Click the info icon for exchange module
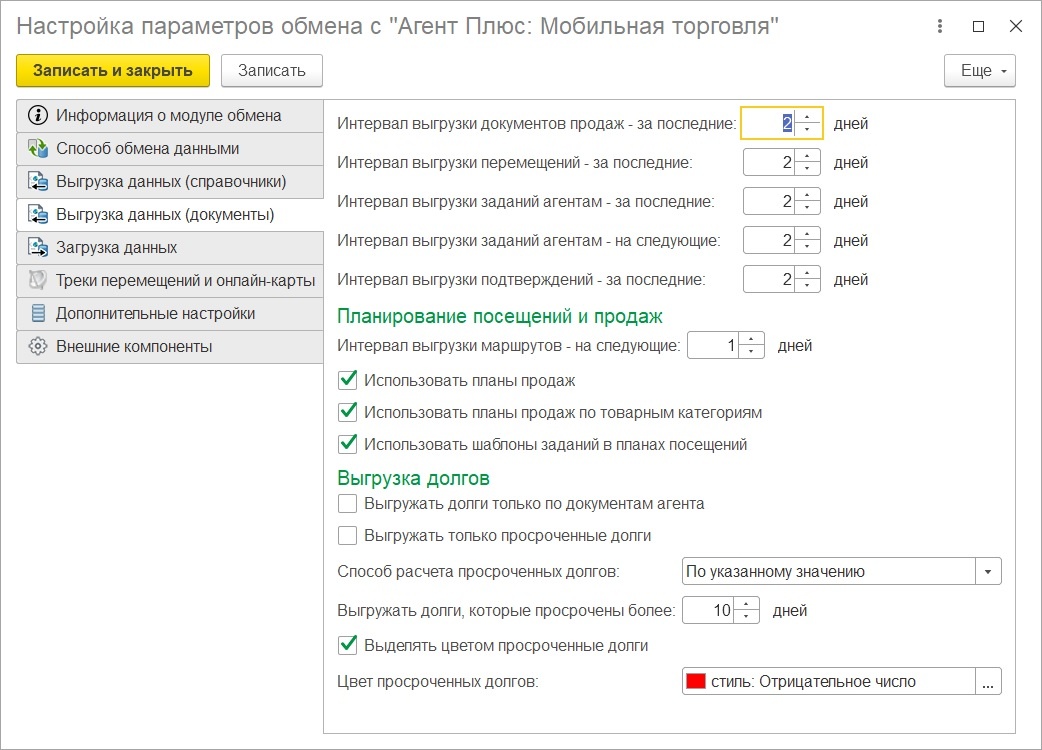Screen dimensions: 1042x750 [38, 116]
